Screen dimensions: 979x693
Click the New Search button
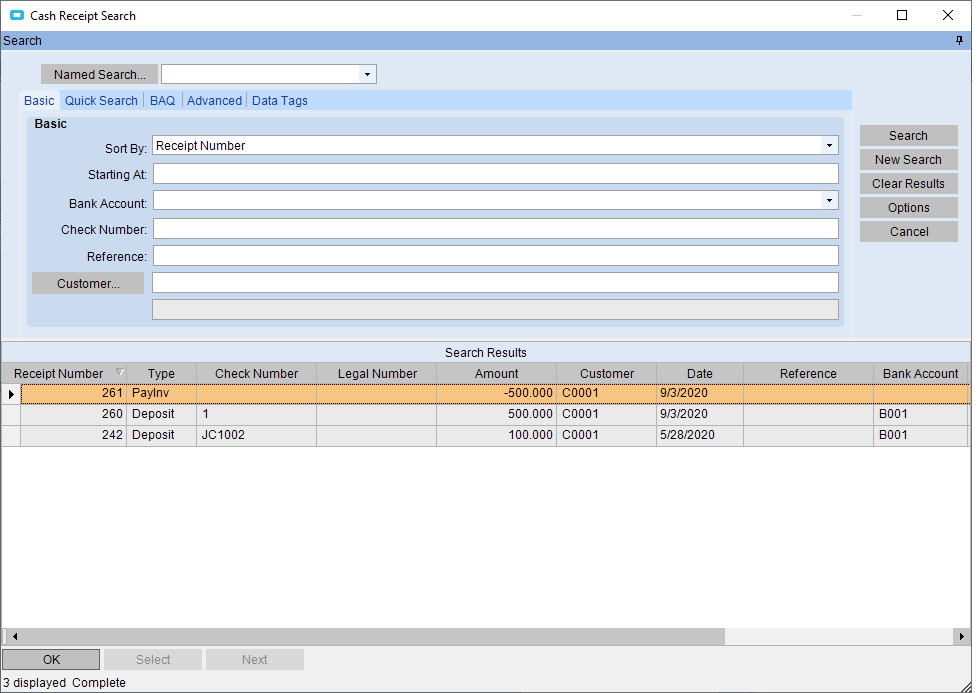(908, 160)
